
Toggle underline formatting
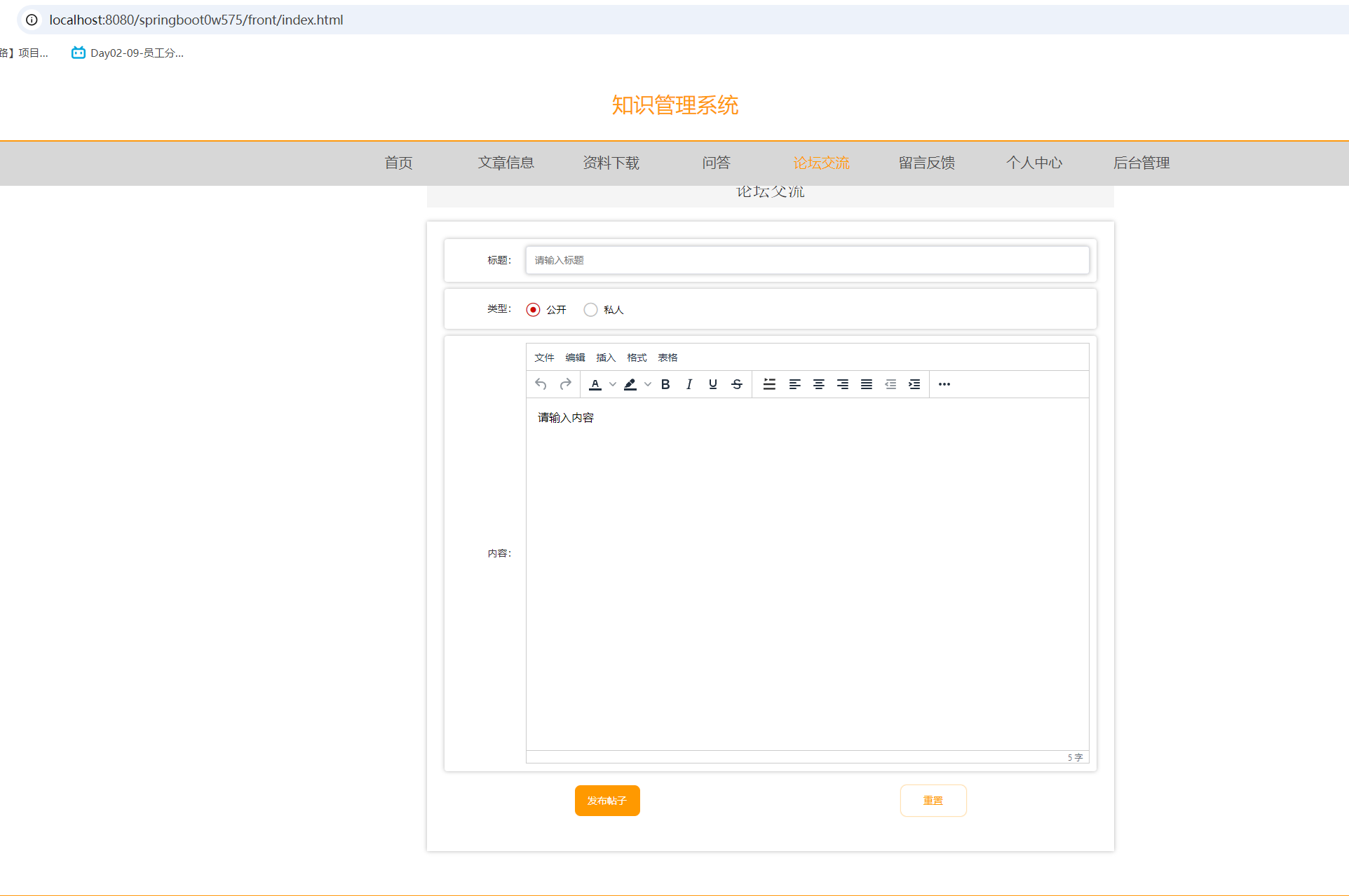tap(713, 384)
